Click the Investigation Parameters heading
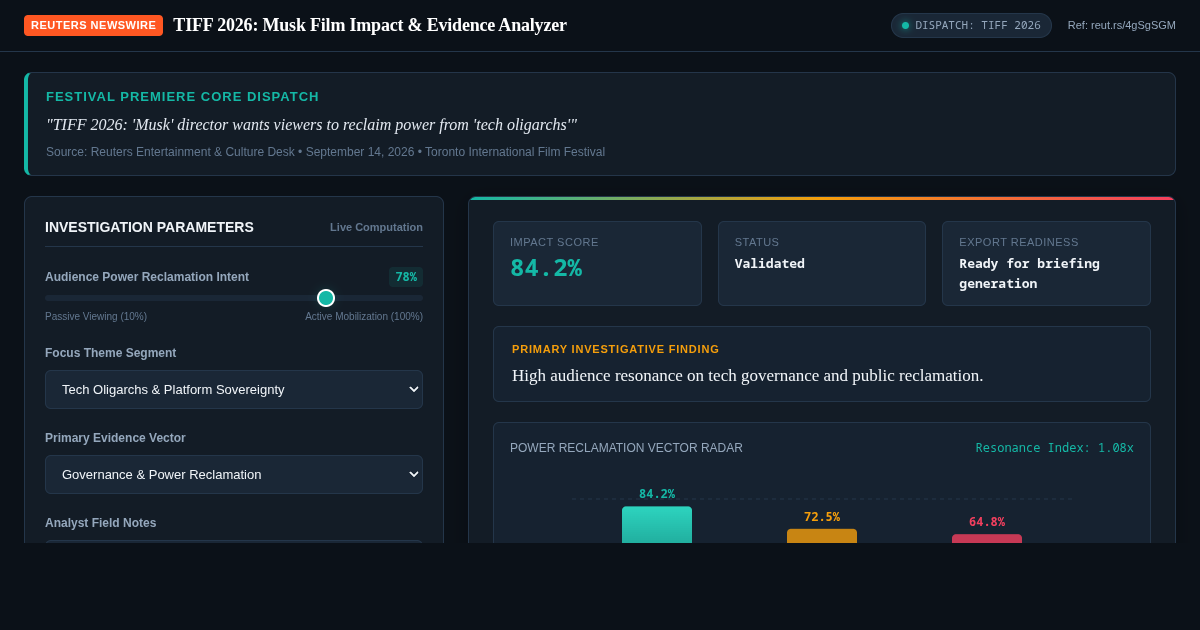The height and width of the screenshot is (630, 1200). tap(149, 227)
